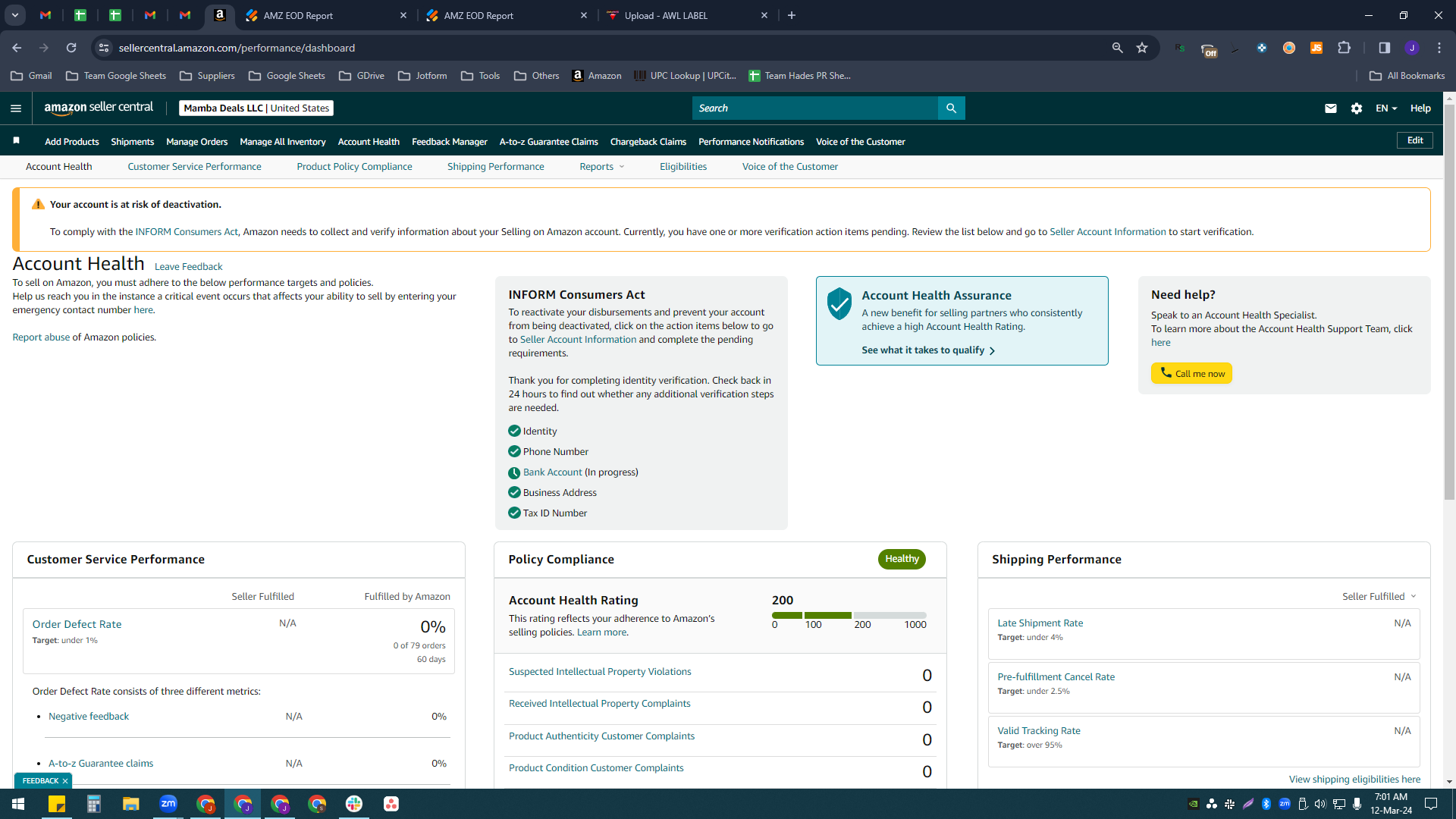Click the bookmark flag icon before Add Products
This screenshot has width=1456, height=819.
[x=17, y=141]
